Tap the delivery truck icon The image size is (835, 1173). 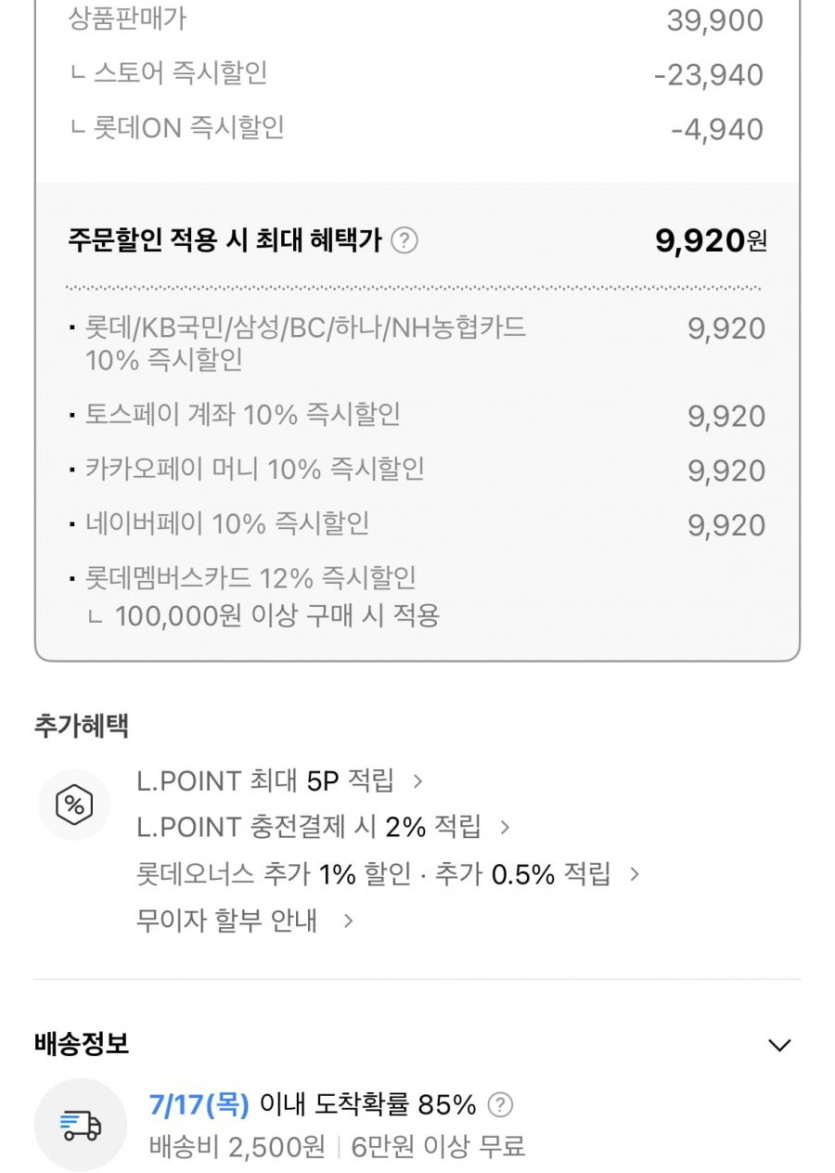tap(80, 1125)
